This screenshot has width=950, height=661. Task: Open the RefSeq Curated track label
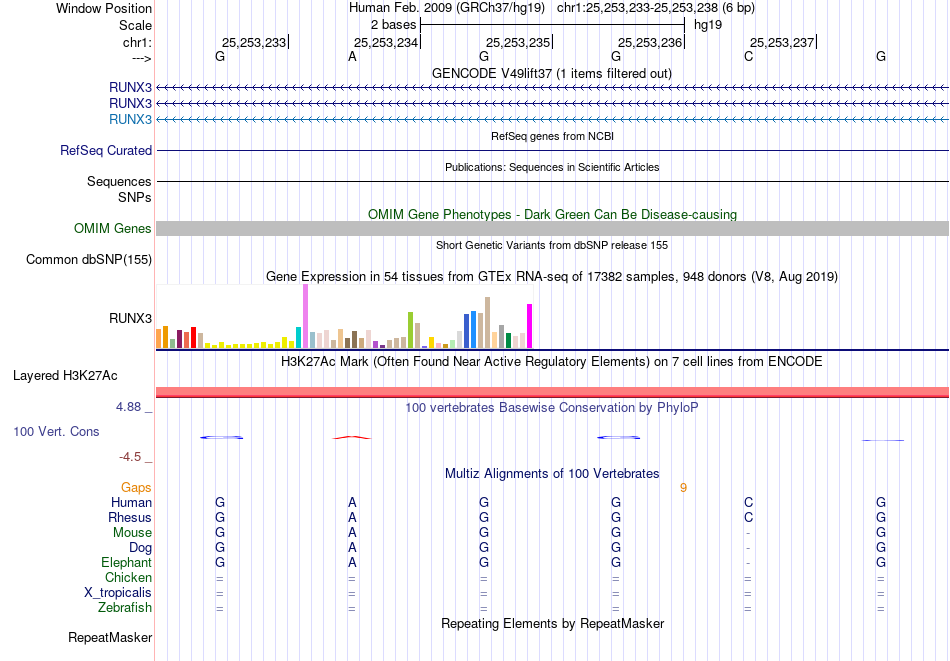pyautogui.click(x=106, y=150)
